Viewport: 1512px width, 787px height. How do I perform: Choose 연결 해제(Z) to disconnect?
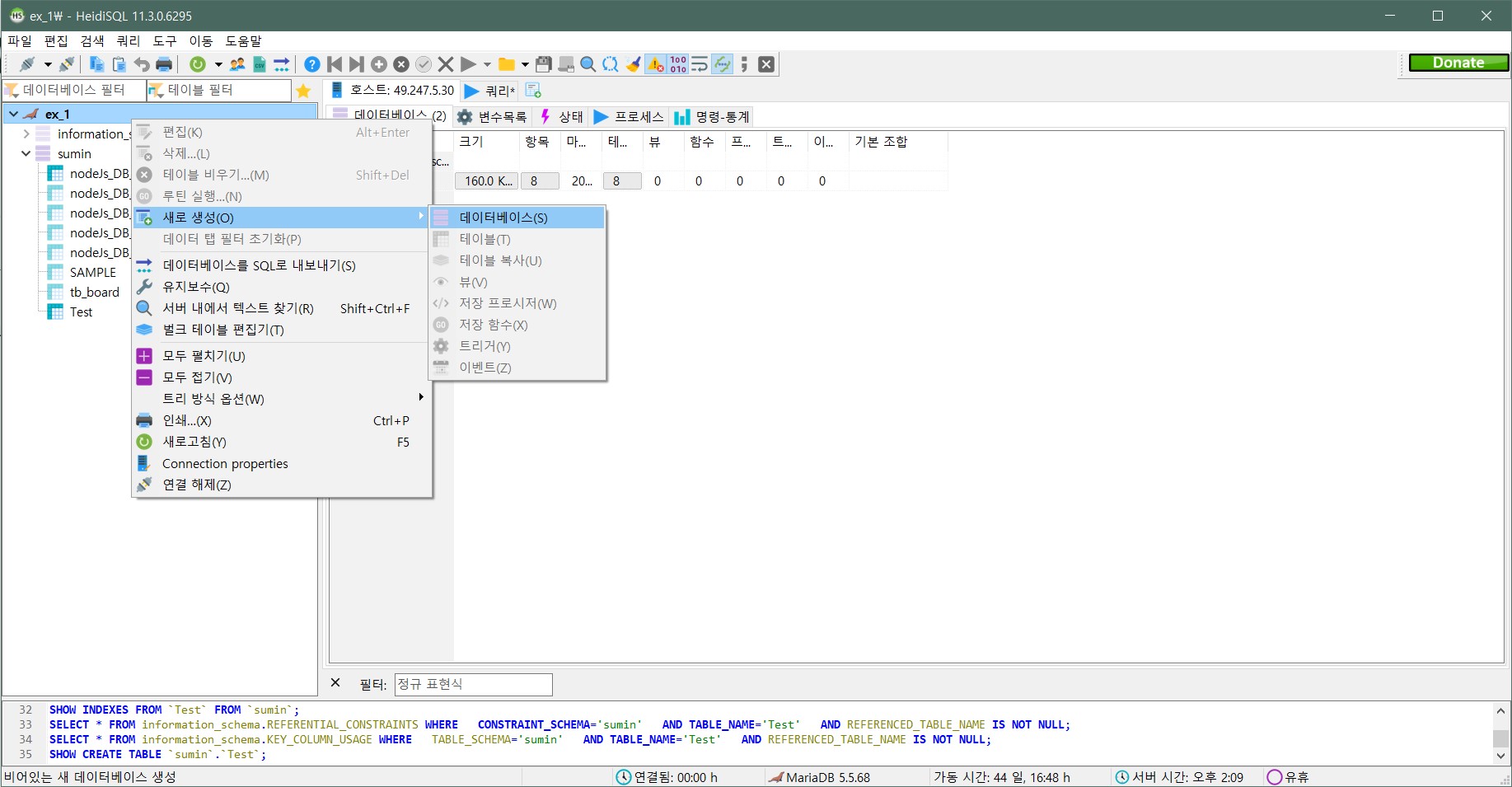pos(282,485)
